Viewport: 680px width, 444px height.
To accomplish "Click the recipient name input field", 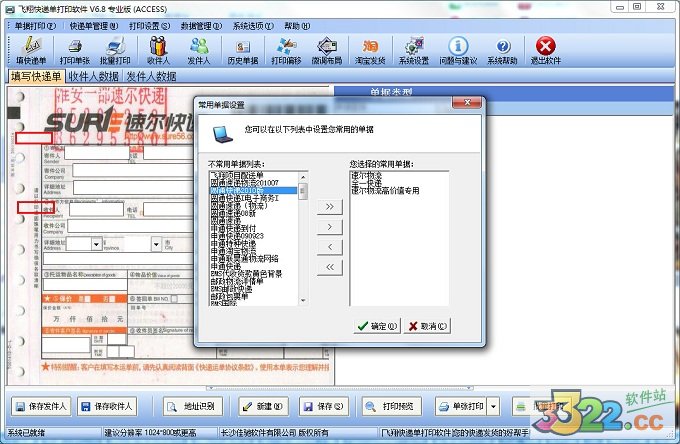I will (96, 209).
